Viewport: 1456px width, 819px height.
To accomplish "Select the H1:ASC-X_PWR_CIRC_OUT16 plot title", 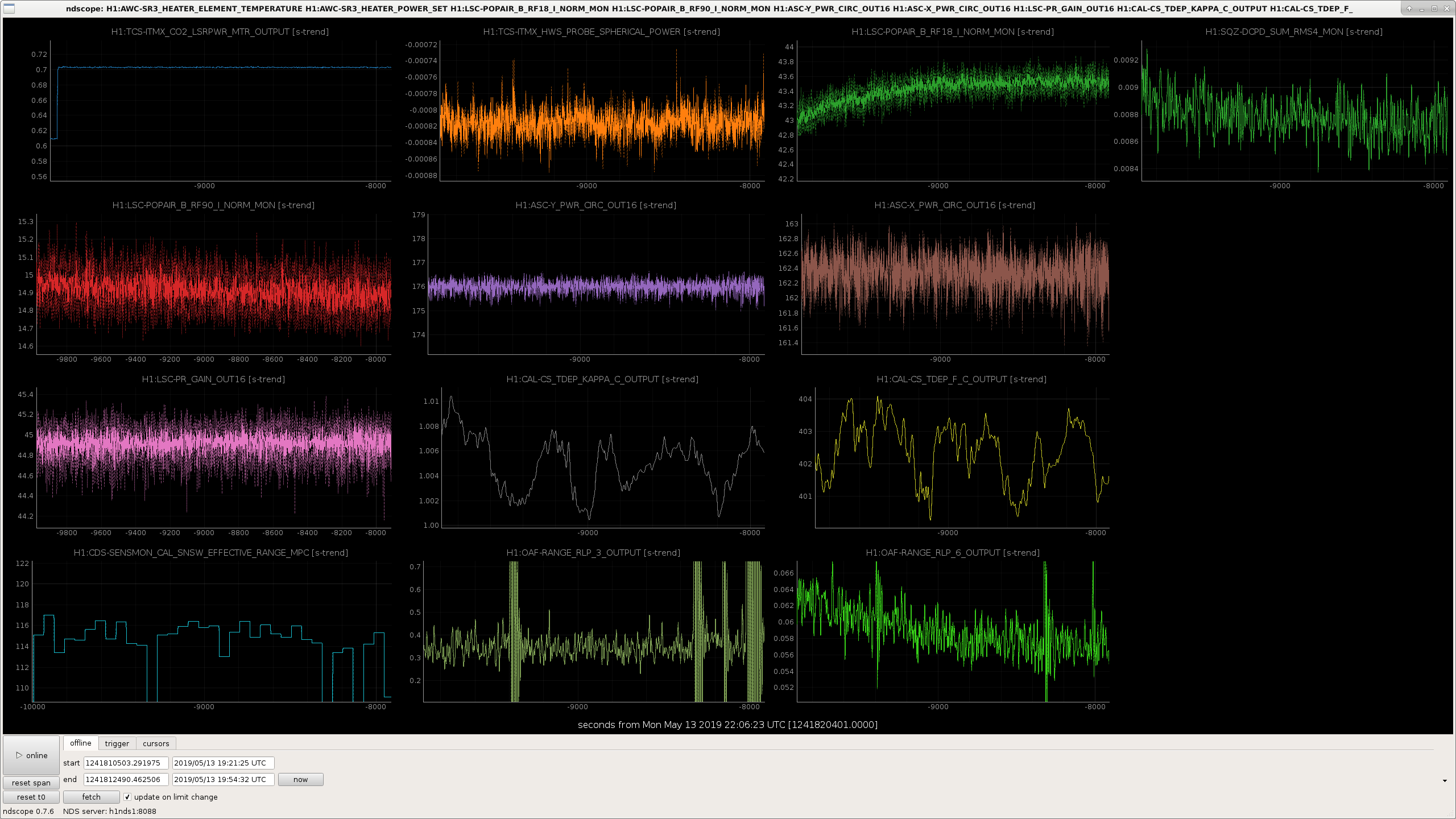I will [955, 205].
